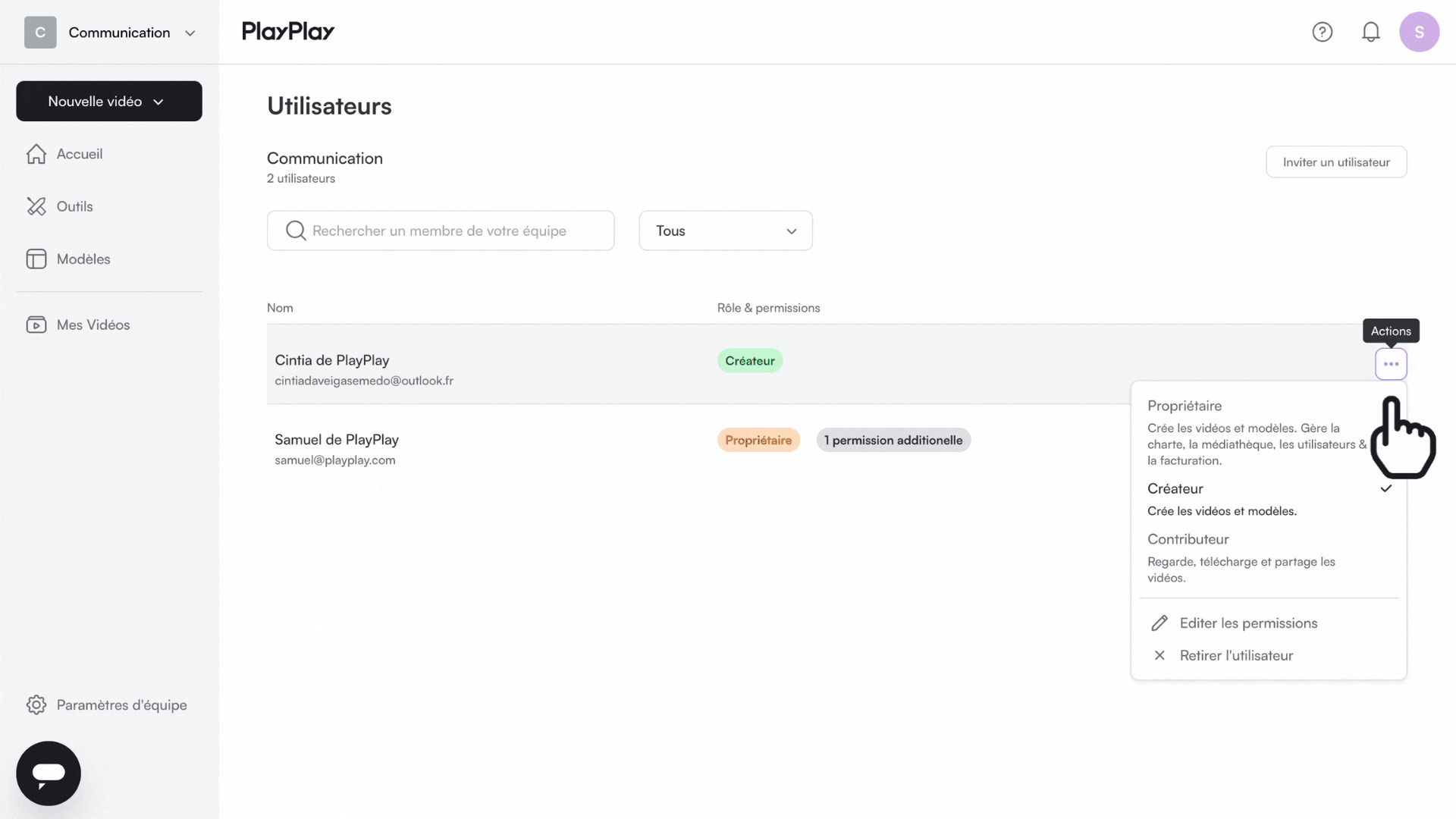This screenshot has height=819, width=1456.
Task: Select the Contributeur role option
Action: [1269, 558]
